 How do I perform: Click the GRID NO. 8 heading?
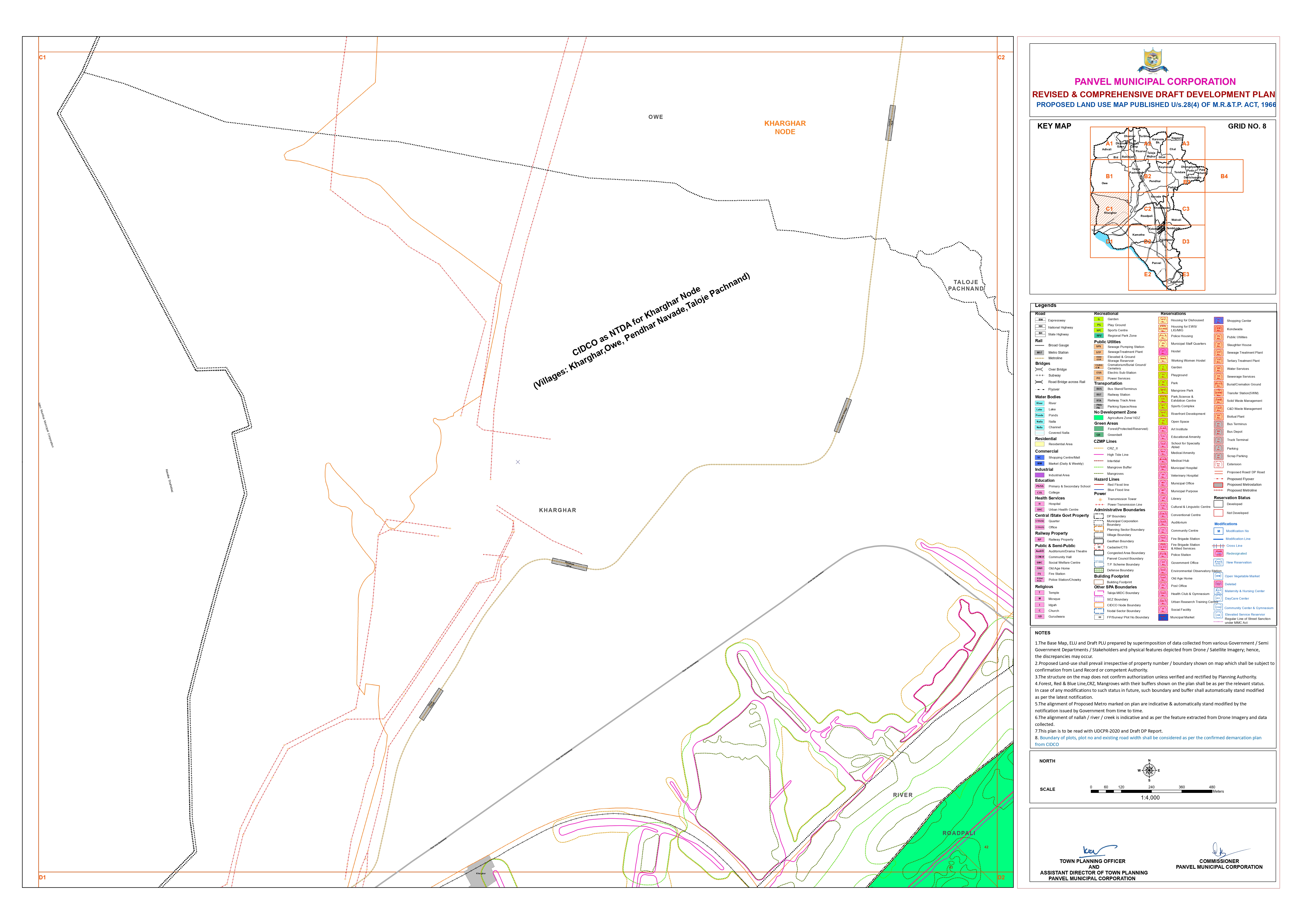[1247, 126]
